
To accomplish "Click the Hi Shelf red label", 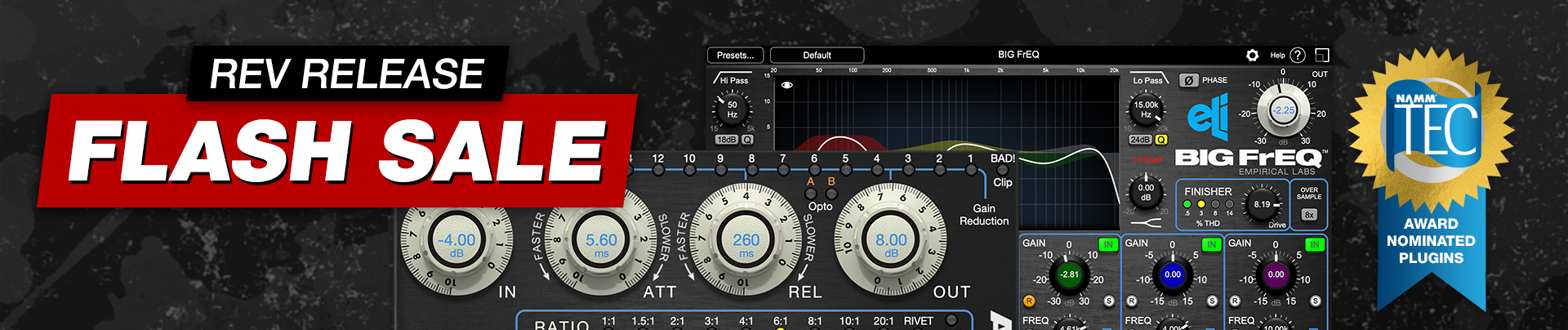I will point(1150,159).
